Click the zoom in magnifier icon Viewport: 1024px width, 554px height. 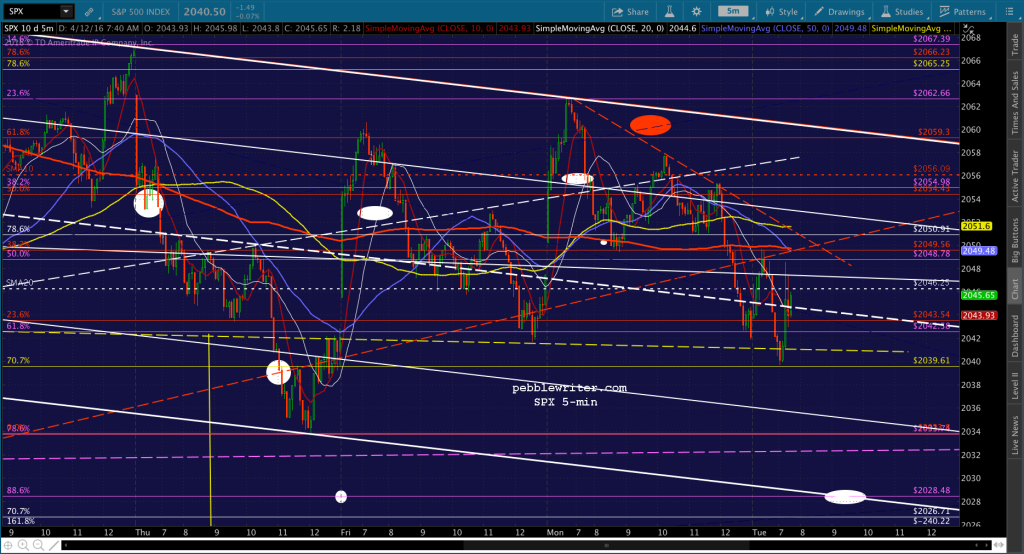coord(24,545)
